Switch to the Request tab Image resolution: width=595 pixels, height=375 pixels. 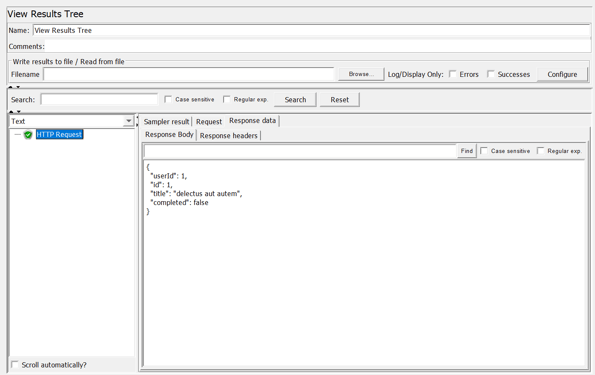[x=209, y=121]
